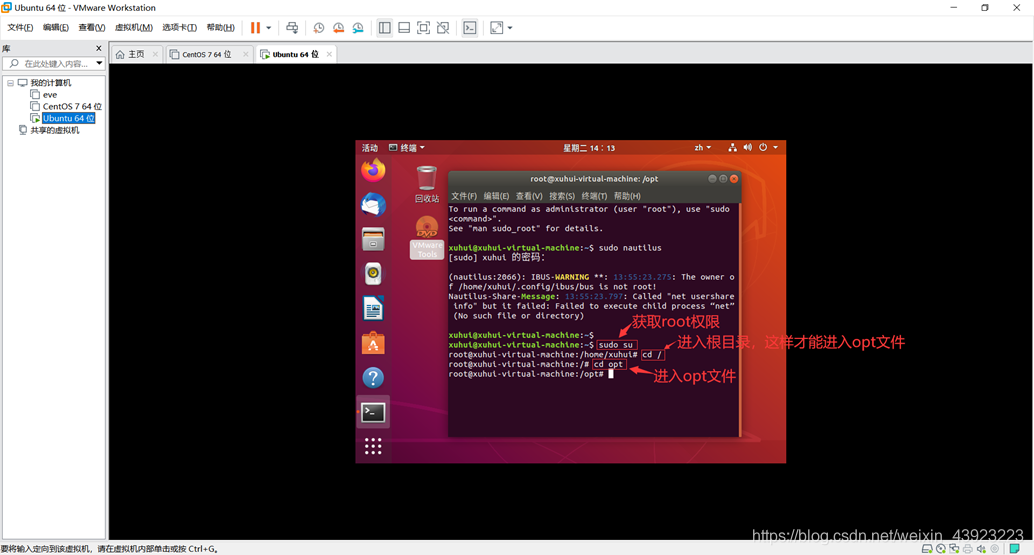Send Ctrl+Alt+Del to the virtual machine
Viewport: 1034px width, 555px height.
(292, 28)
